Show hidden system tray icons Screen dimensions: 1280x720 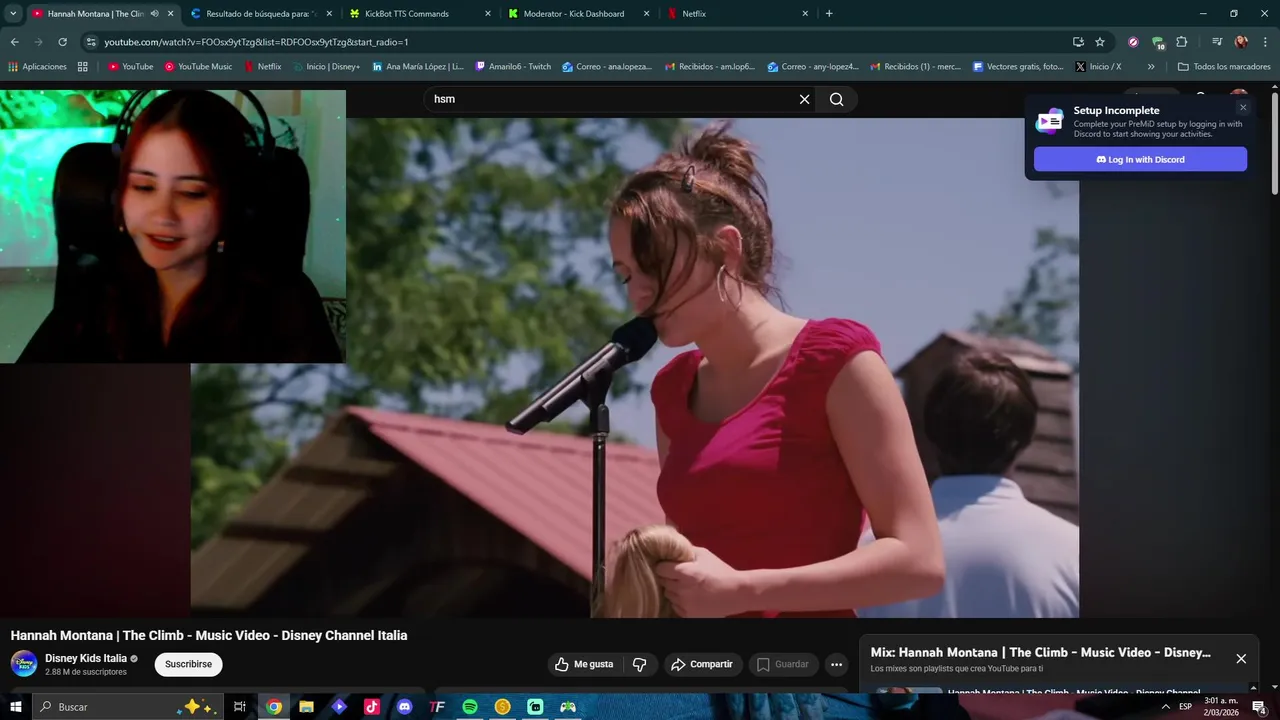click(x=1165, y=707)
